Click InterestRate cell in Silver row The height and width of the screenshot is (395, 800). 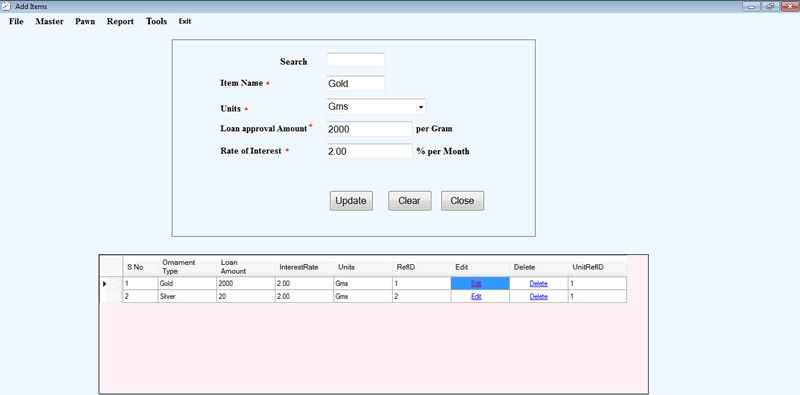pyautogui.click(x=305, y=296)
